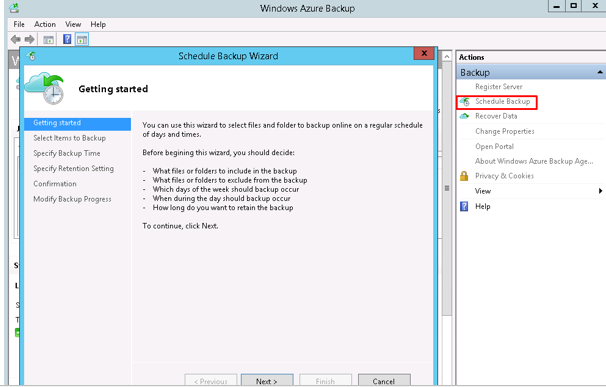The image size is (606, 387).
Task: Maximize the Windows Azure Backup window
Action: [574, 6]
